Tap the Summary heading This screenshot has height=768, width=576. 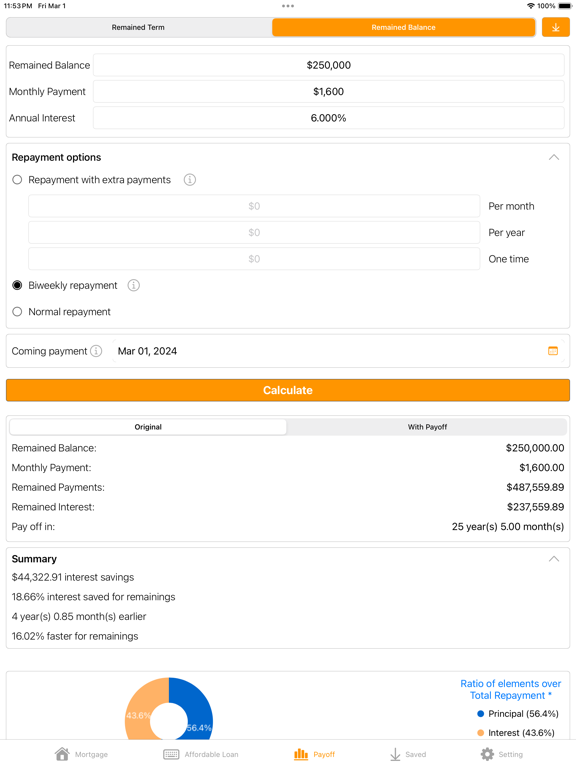[x=34, y=559]
